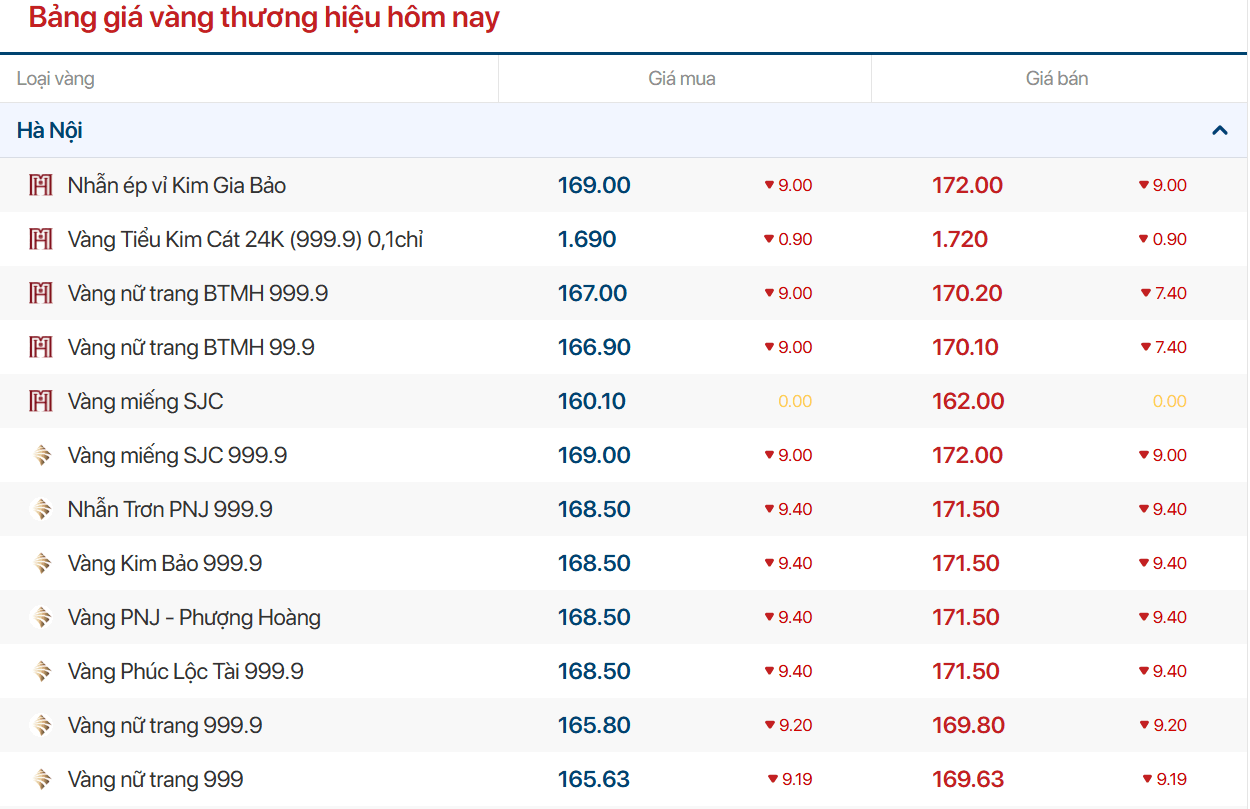Collapse the Hà Nội section with the chevron

pyautogui.click(x=1219, y=130)
